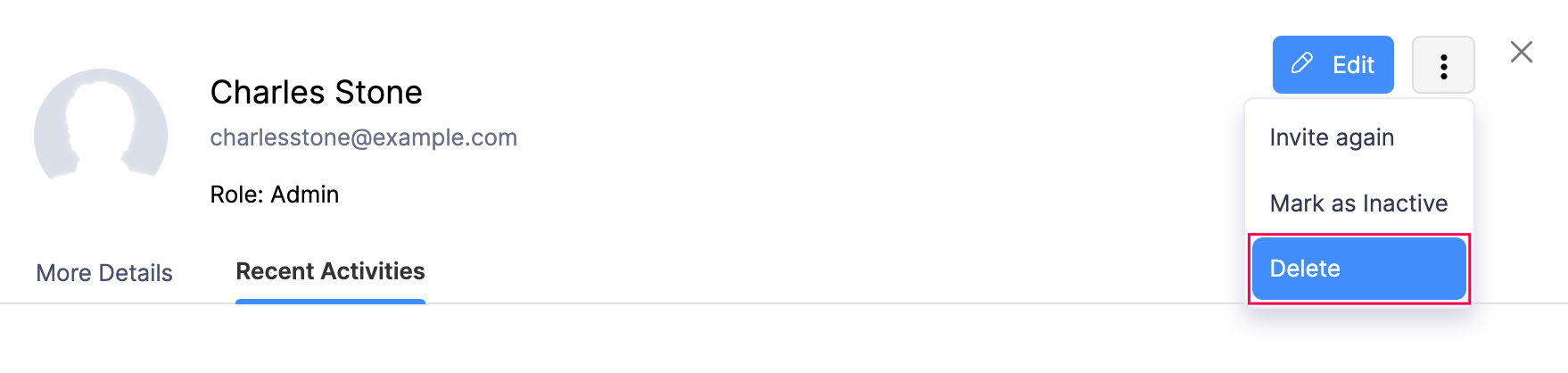Open the Recent Activities tab
Screen dimensions: 1568x373
pyautogui.click(x=330, y=271)
